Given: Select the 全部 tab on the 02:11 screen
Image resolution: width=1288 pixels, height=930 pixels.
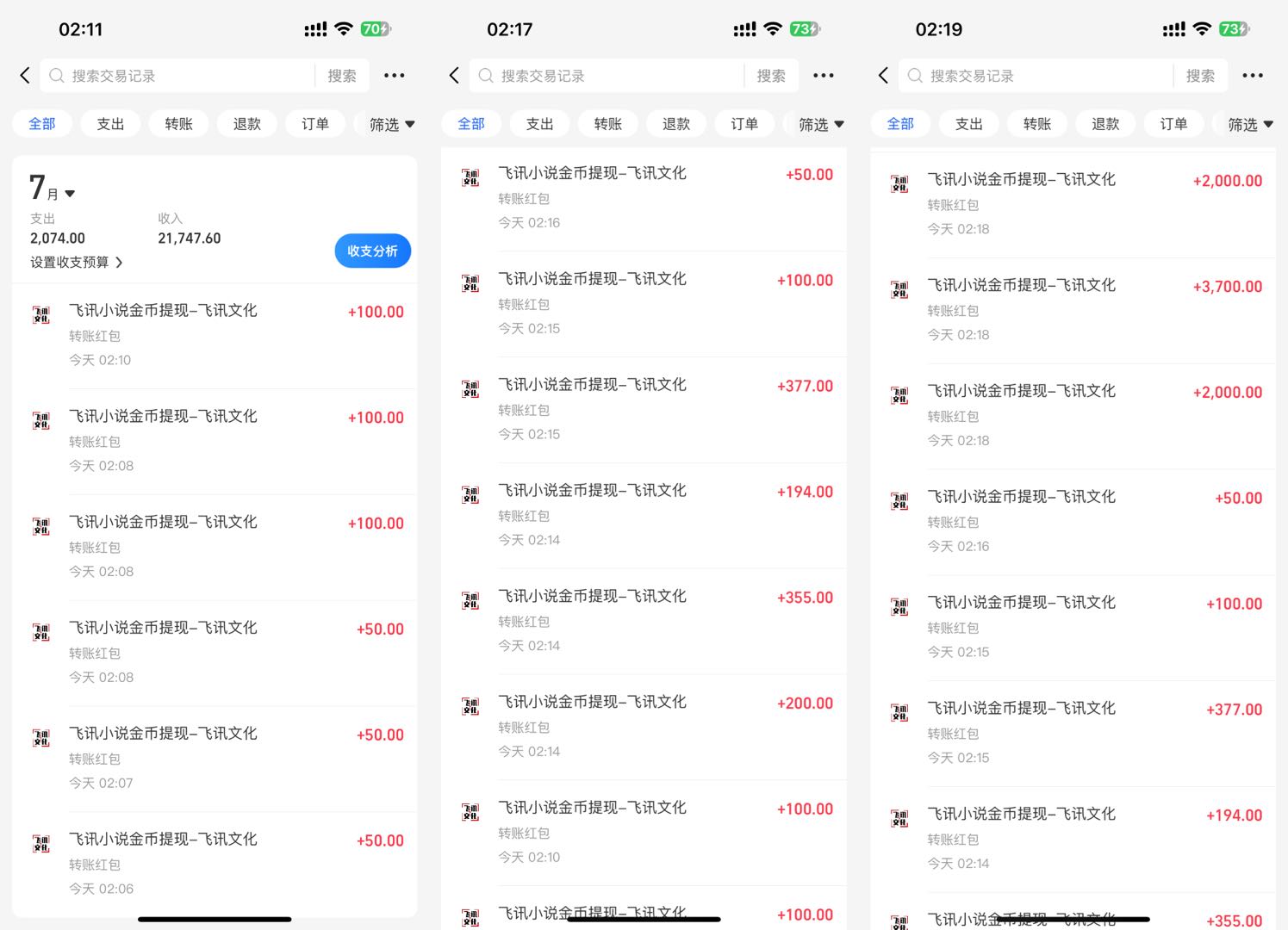Looking at the screenshot, I should pyautogui.click(x=42, y=124).
